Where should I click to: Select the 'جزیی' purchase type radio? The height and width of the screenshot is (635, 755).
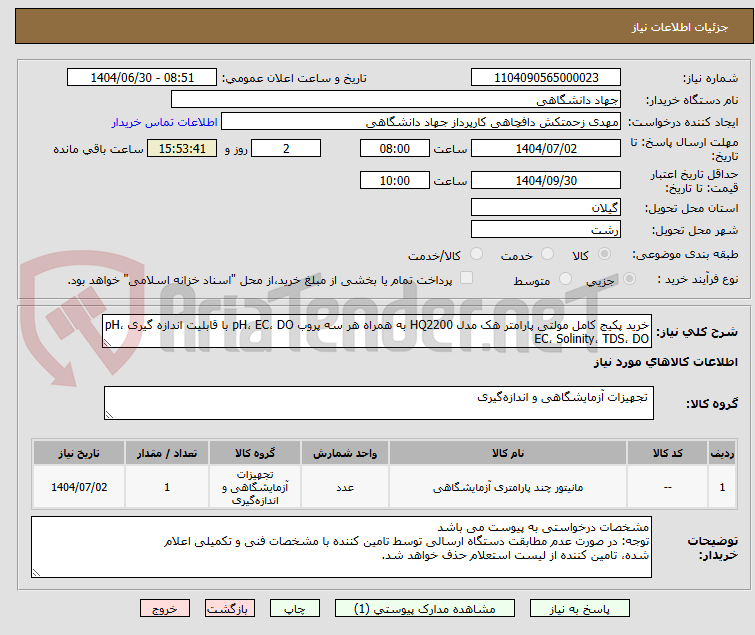pyautogui.click(x=629, y=279)
